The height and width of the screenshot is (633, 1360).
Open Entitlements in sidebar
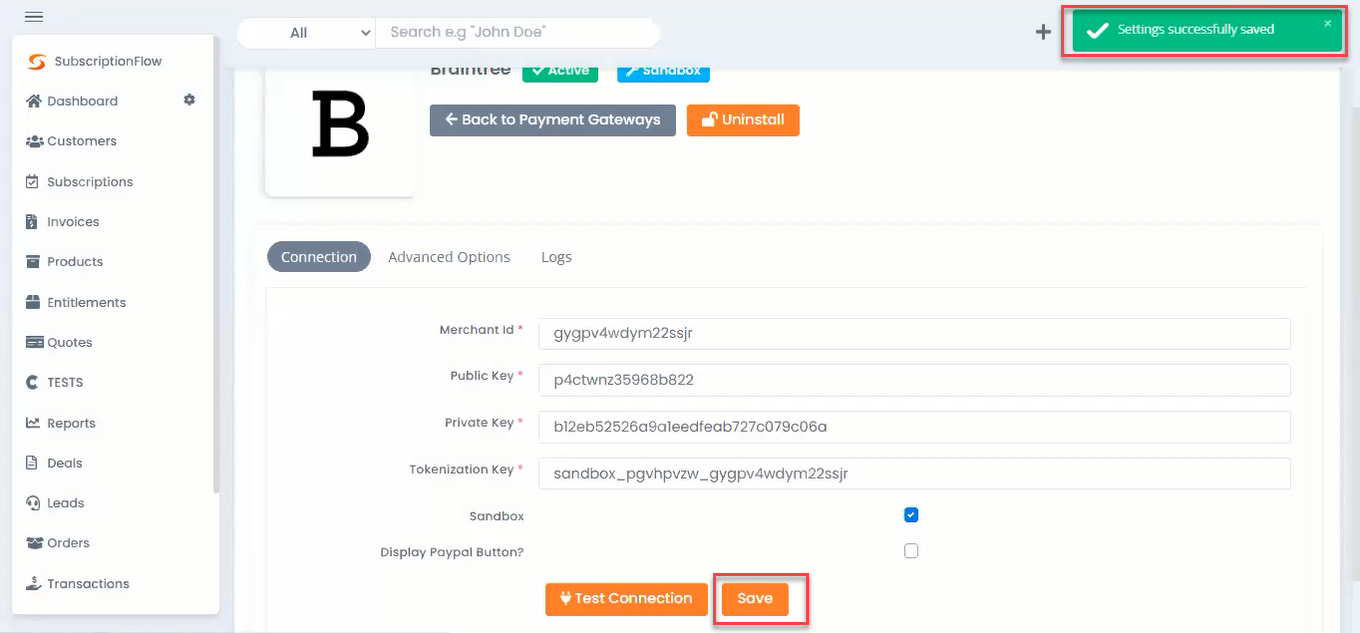[x=87, y=302]
